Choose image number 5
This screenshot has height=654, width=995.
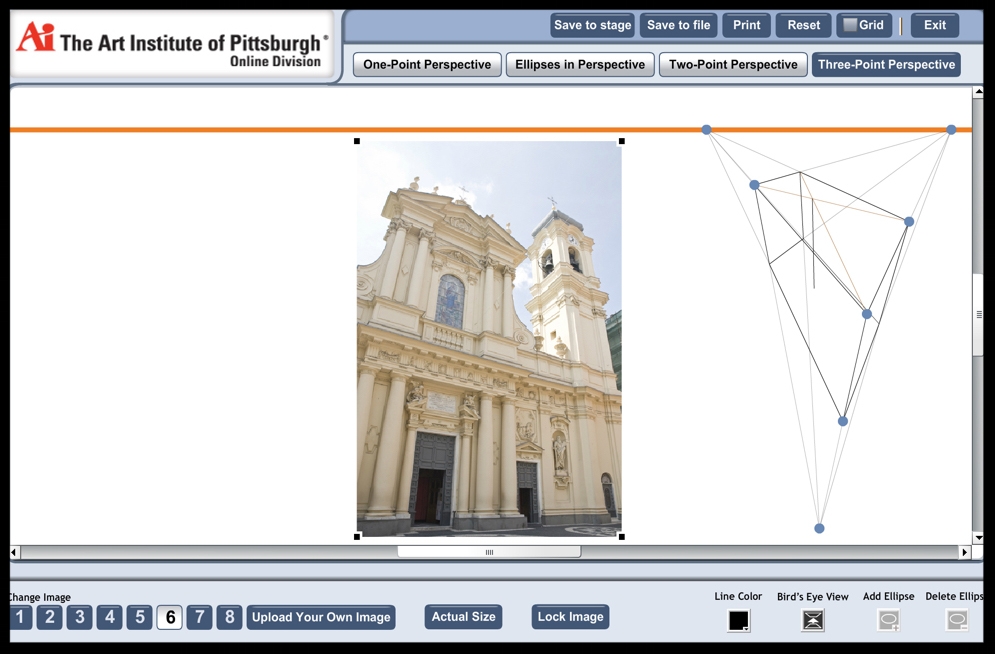(x=140, y=617)
